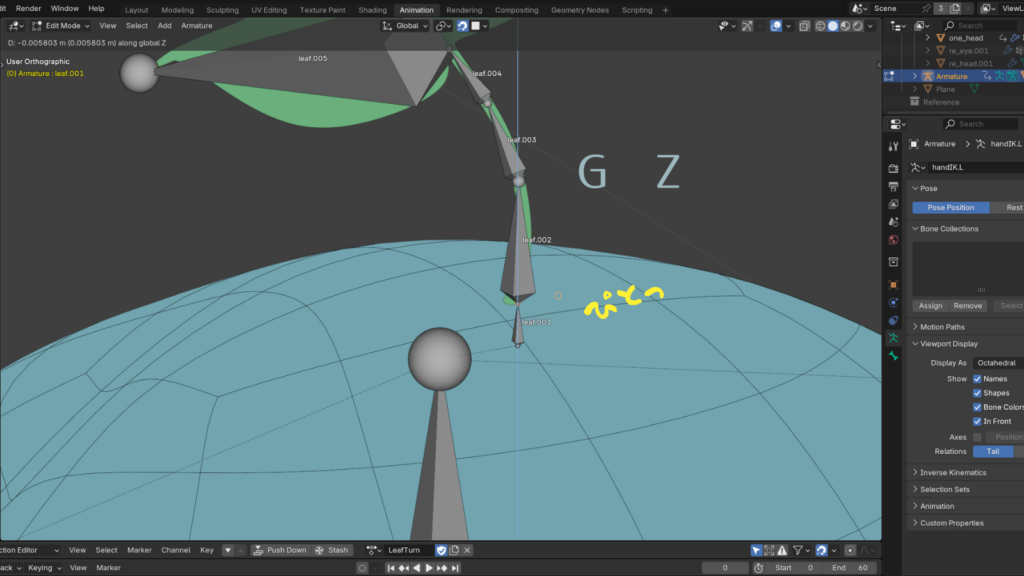
Task: Open the Output properties tab
Action: (893, 187)
